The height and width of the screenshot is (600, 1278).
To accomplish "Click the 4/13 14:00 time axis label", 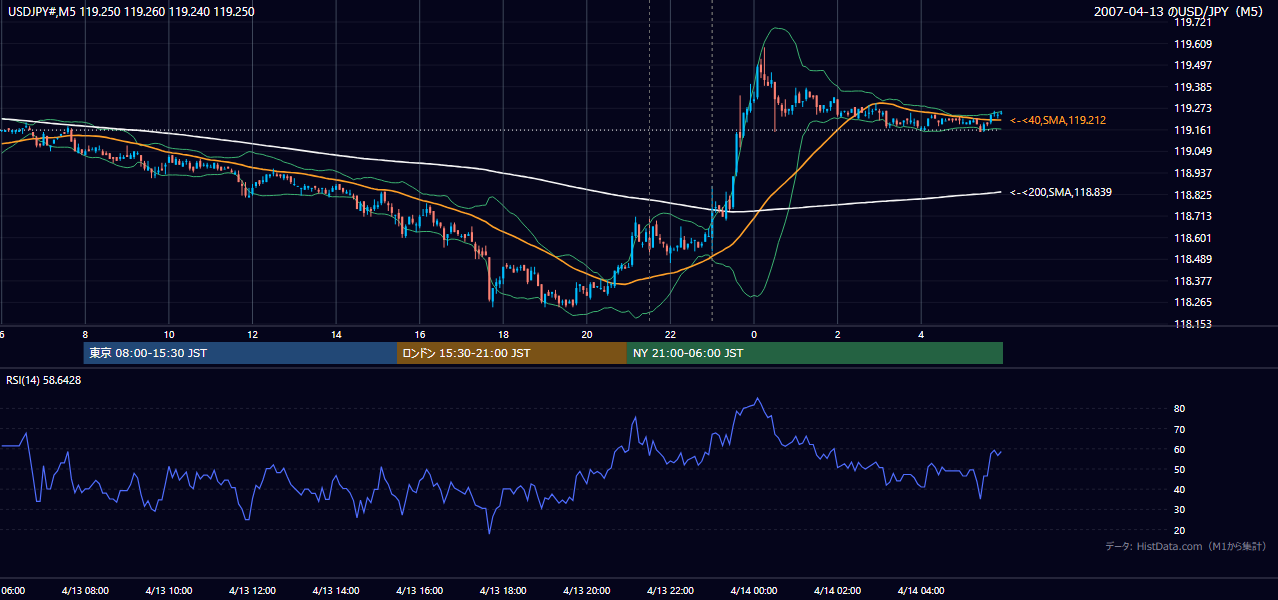I will [336, 590].
